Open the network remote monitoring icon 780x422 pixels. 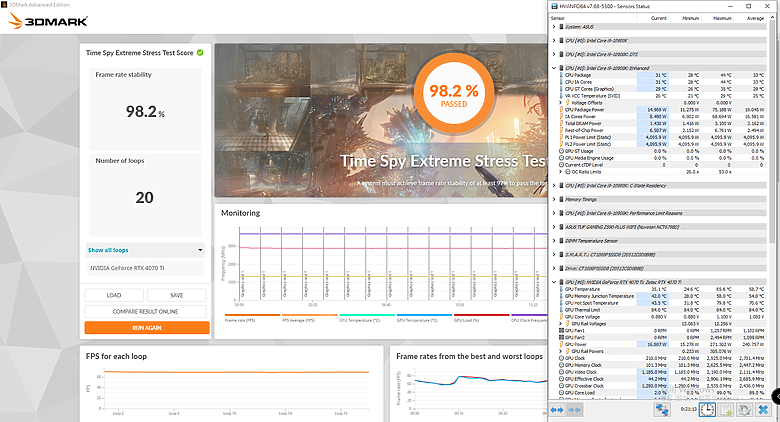tap(662, 410)
